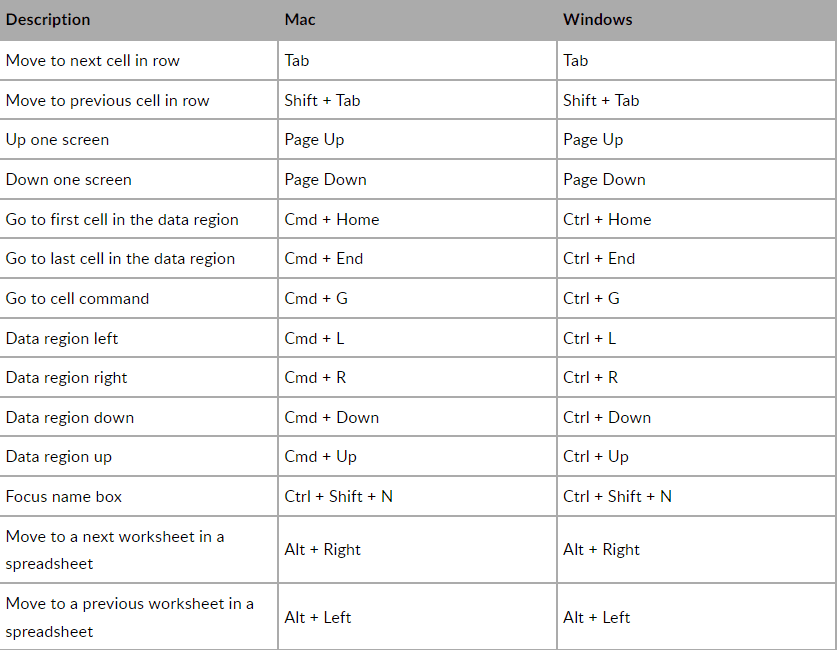The image size is (837, 650).
Task: Click the Mac 'Shift + Tab' cell
Action: (322, 100)
